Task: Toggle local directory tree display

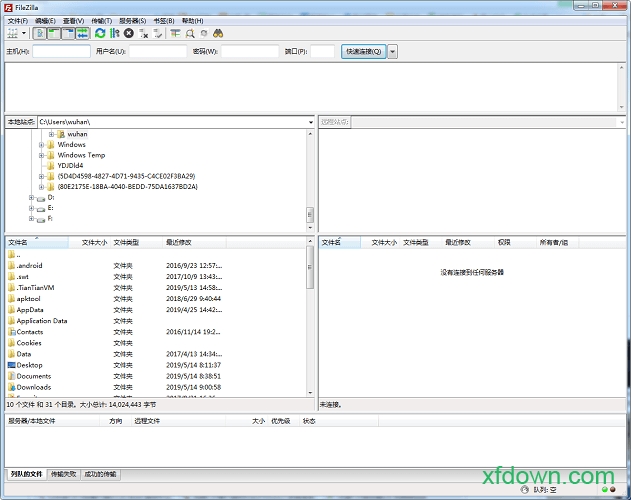Action: click(54, 33)
